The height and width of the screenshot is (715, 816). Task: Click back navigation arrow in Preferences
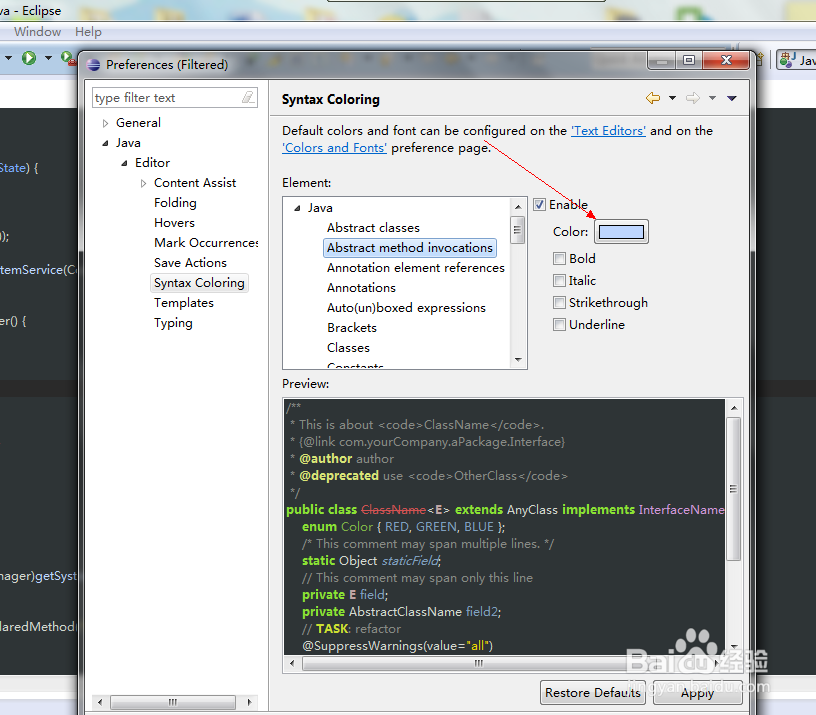(x=653, y=98)
